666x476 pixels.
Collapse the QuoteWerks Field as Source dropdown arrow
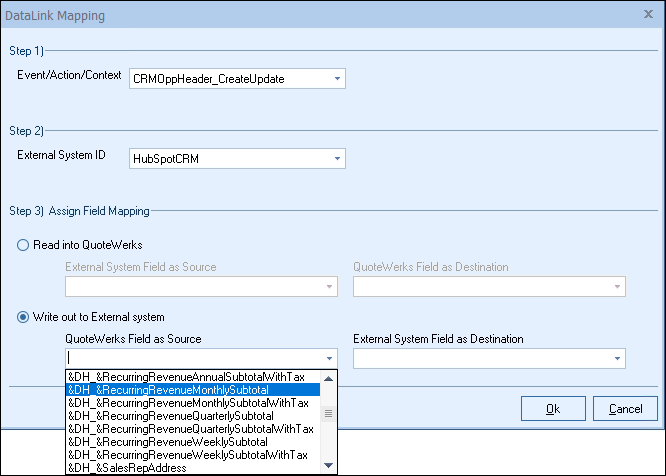(x=328, y=357)
